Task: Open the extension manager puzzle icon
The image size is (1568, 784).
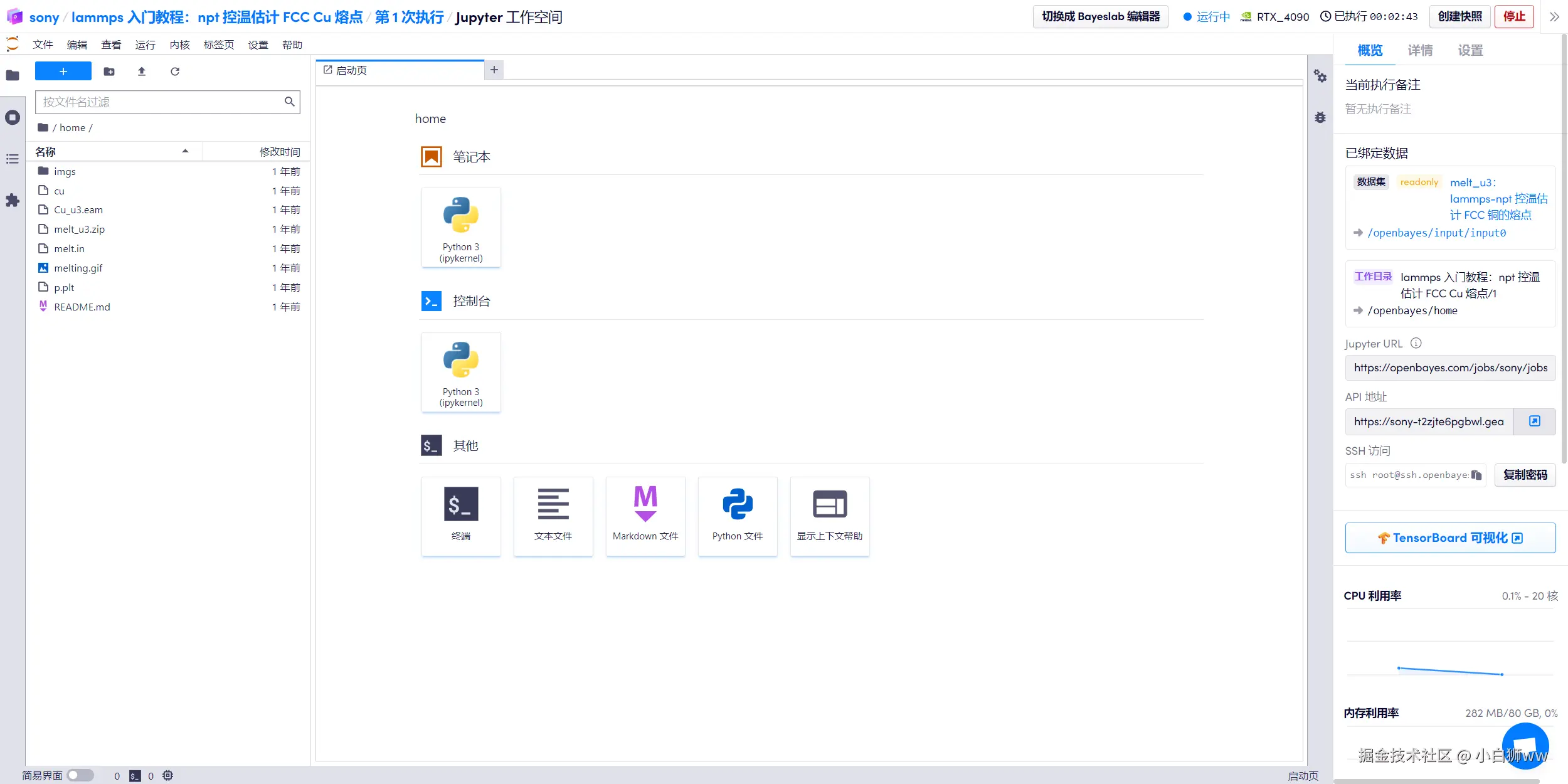Action: click(13, 201)
